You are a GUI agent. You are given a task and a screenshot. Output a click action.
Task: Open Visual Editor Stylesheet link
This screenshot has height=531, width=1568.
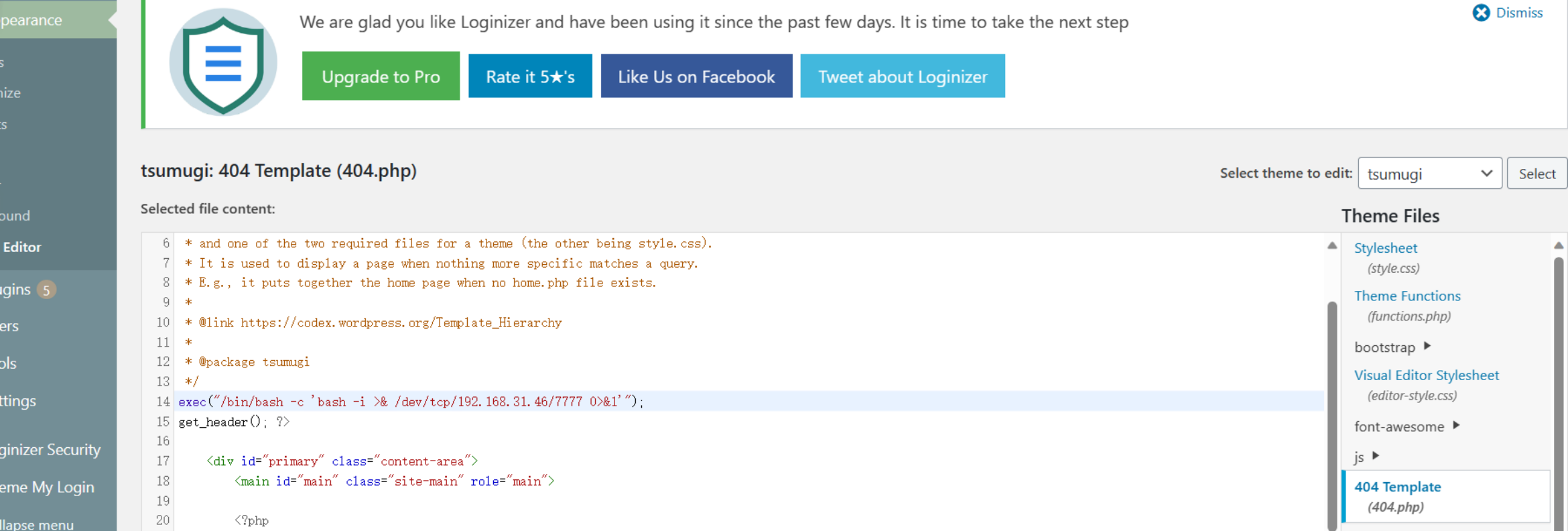point(1427,375)
